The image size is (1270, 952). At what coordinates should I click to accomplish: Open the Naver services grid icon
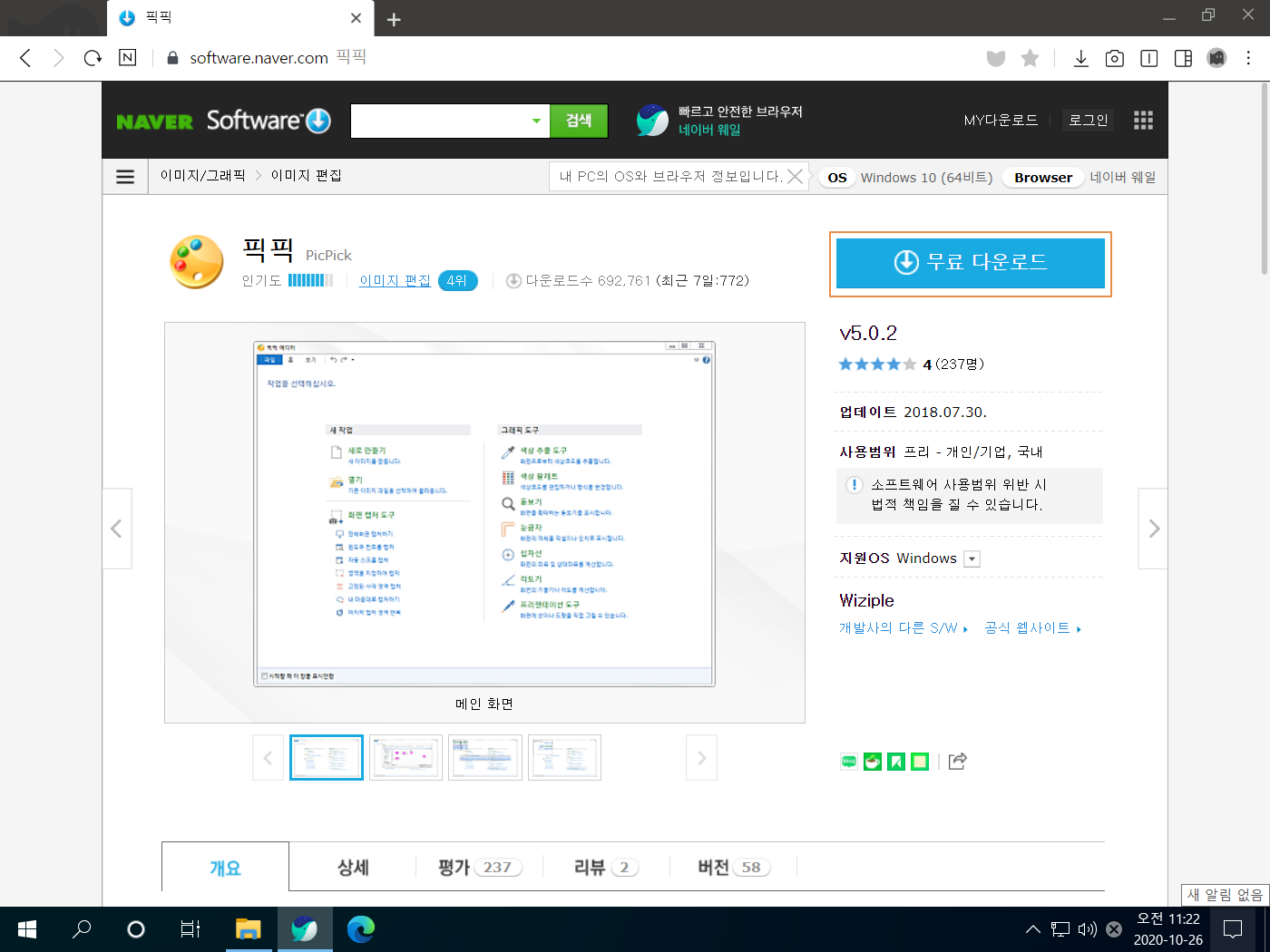1143,121
